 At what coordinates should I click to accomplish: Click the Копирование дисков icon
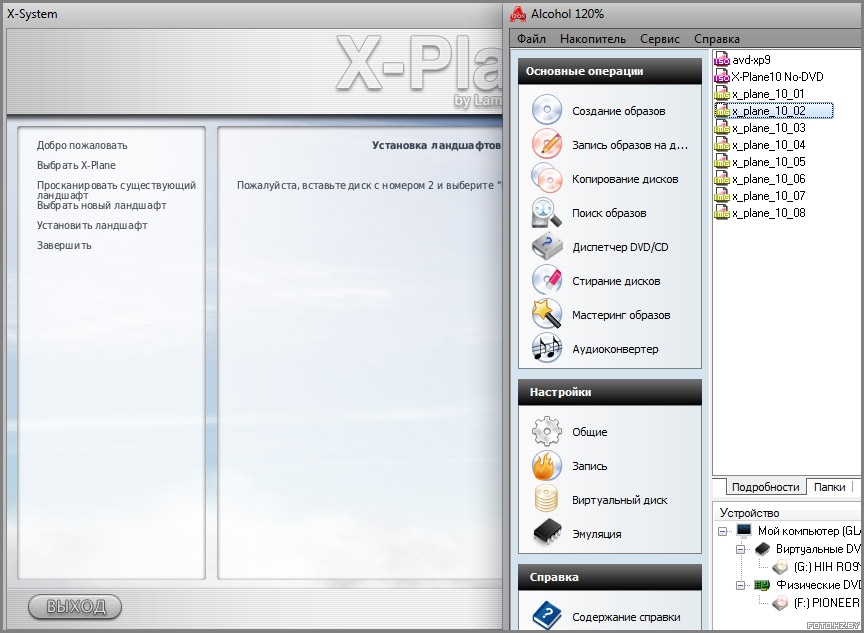[547, 178]
